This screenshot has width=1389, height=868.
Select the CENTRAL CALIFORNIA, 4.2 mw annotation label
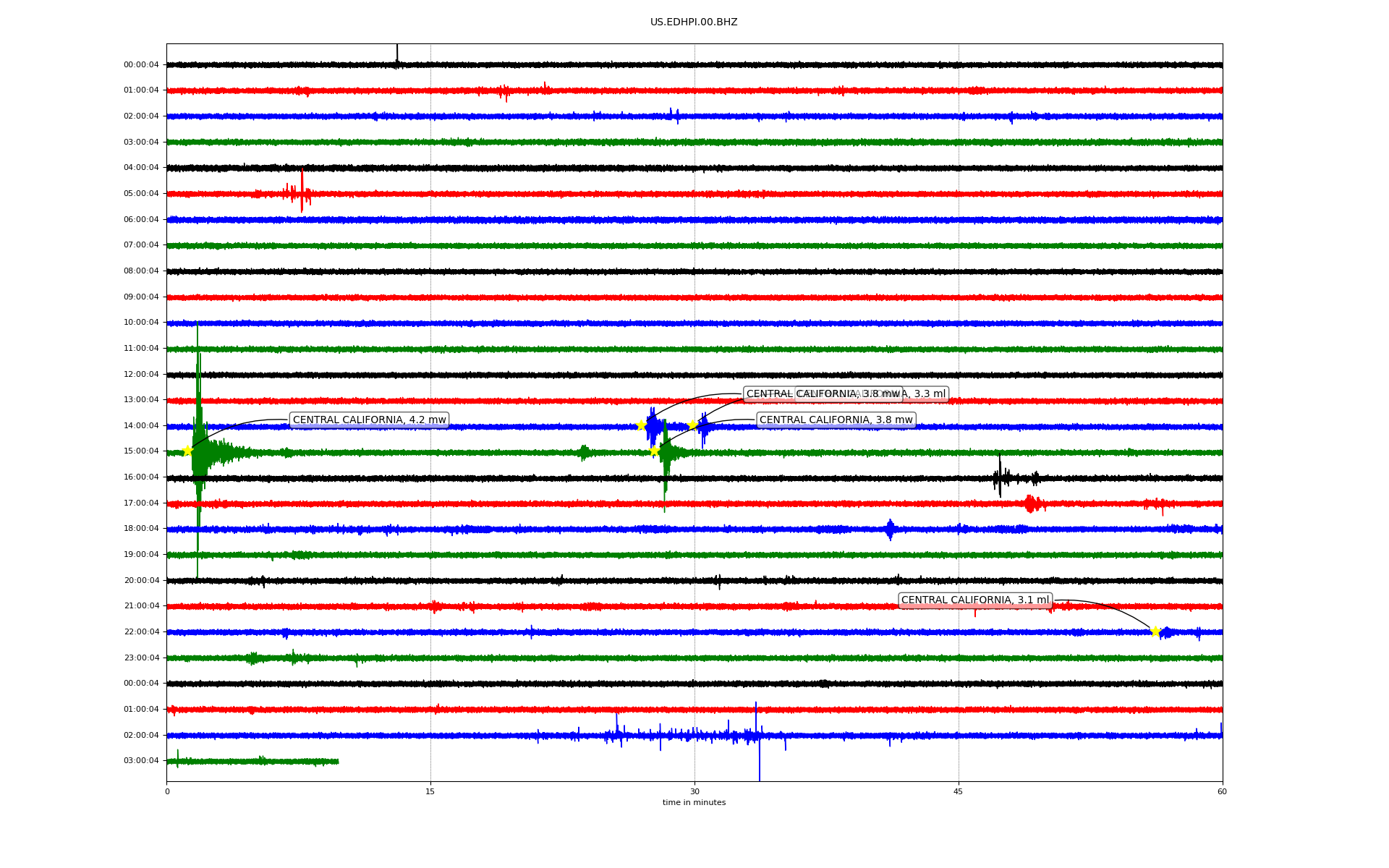[x=369, y=420]
